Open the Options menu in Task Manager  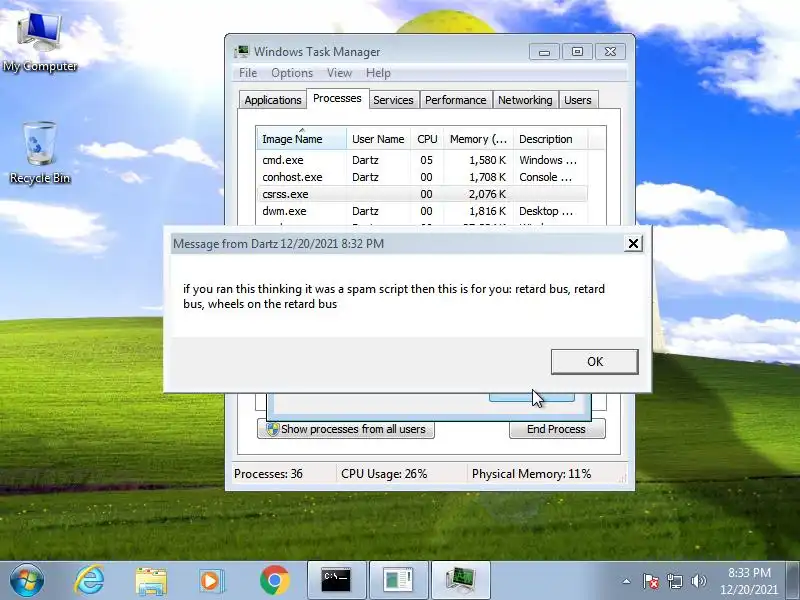[292, 73]
